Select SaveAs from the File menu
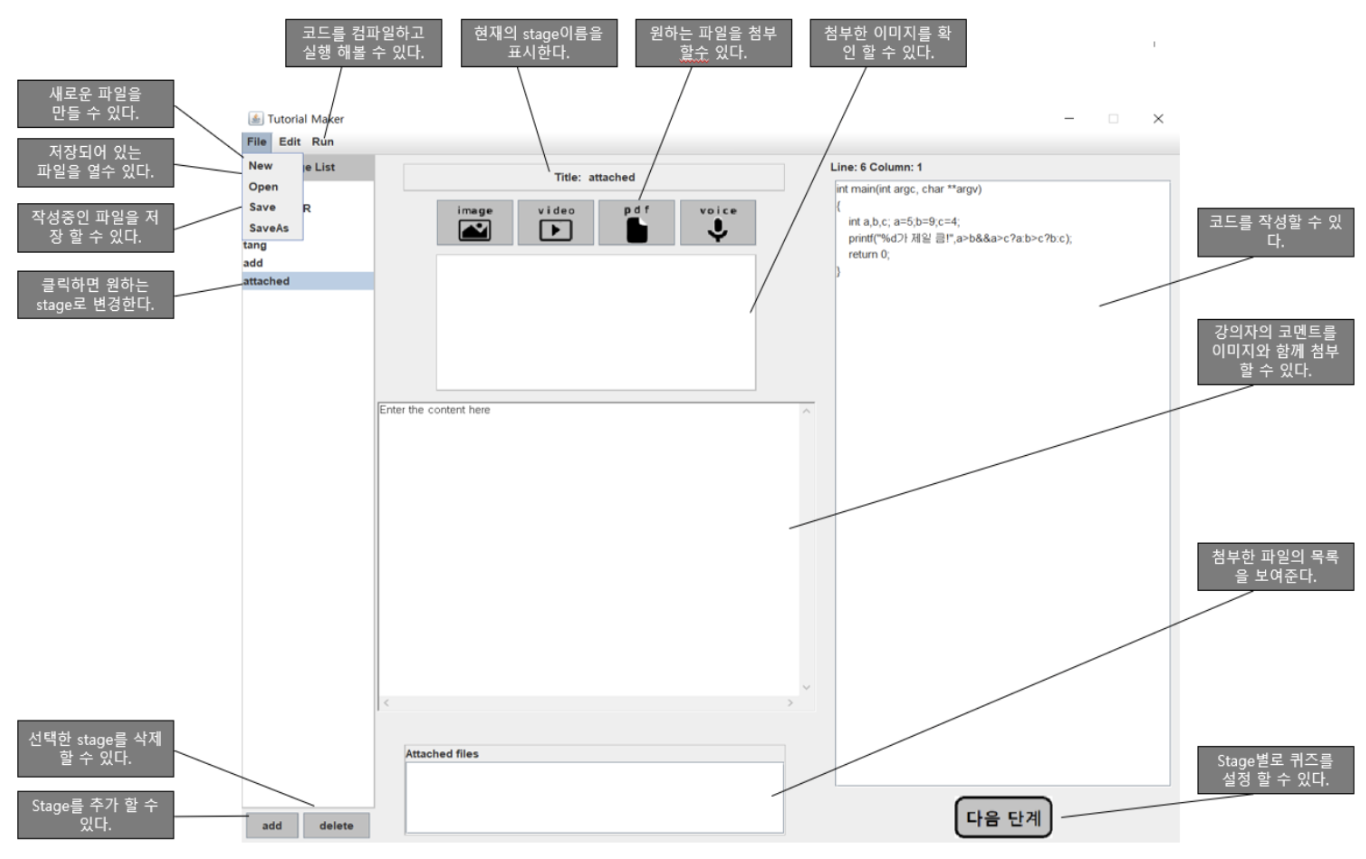Viewport: 1366px width, 859px height. click(x=267, y=227)
